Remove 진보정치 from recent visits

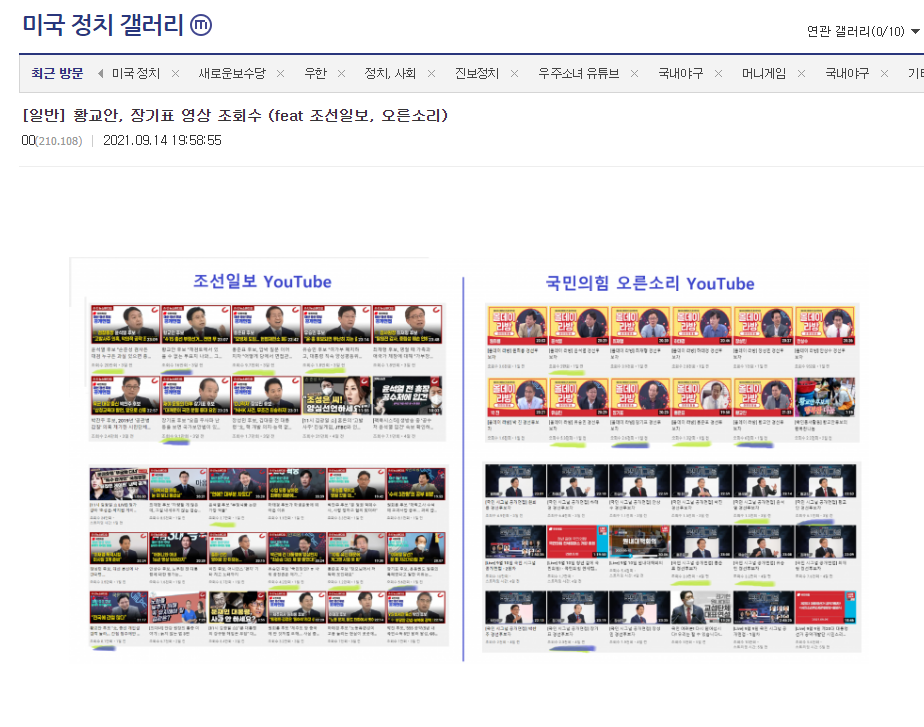pyautogui.click(x=514, y=74)
